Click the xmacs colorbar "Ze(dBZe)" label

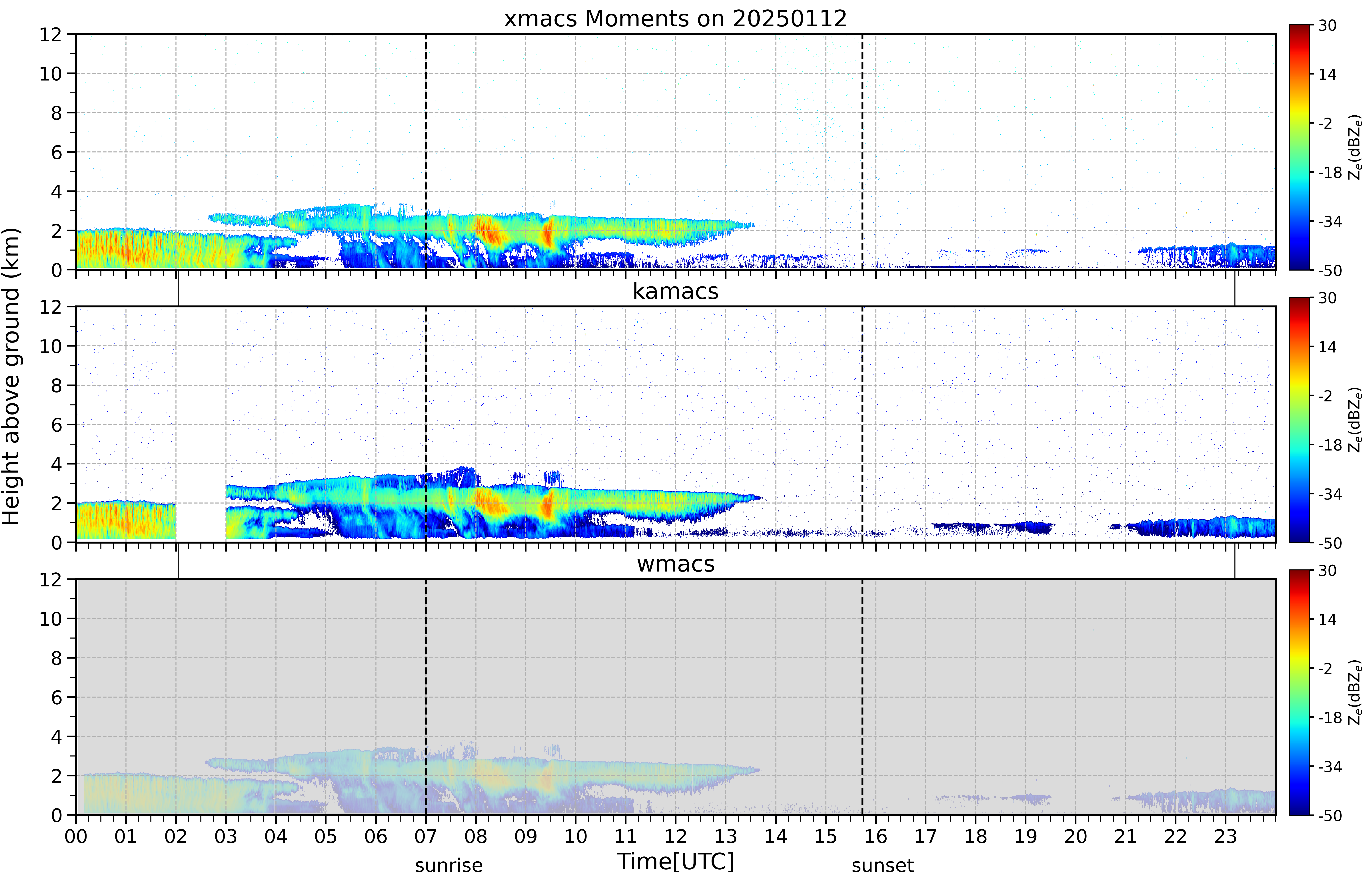[x=1355, y=147]
